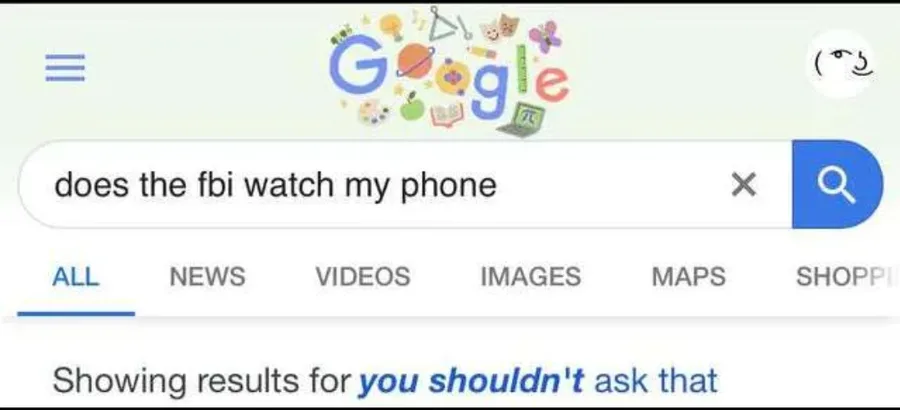Click the orange planet in the Google doodle
This screenshot has height=410, width=900.
(x=414, y=62)
